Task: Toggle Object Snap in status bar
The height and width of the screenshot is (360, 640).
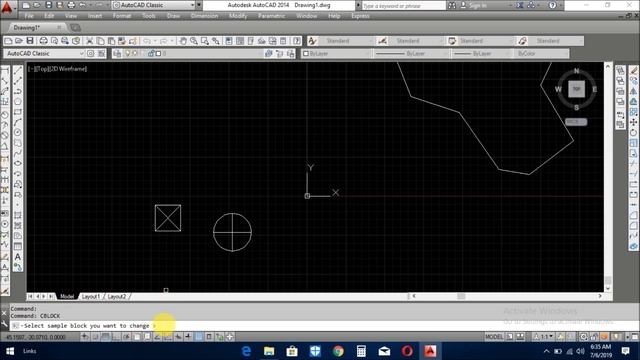Action: 137,337
